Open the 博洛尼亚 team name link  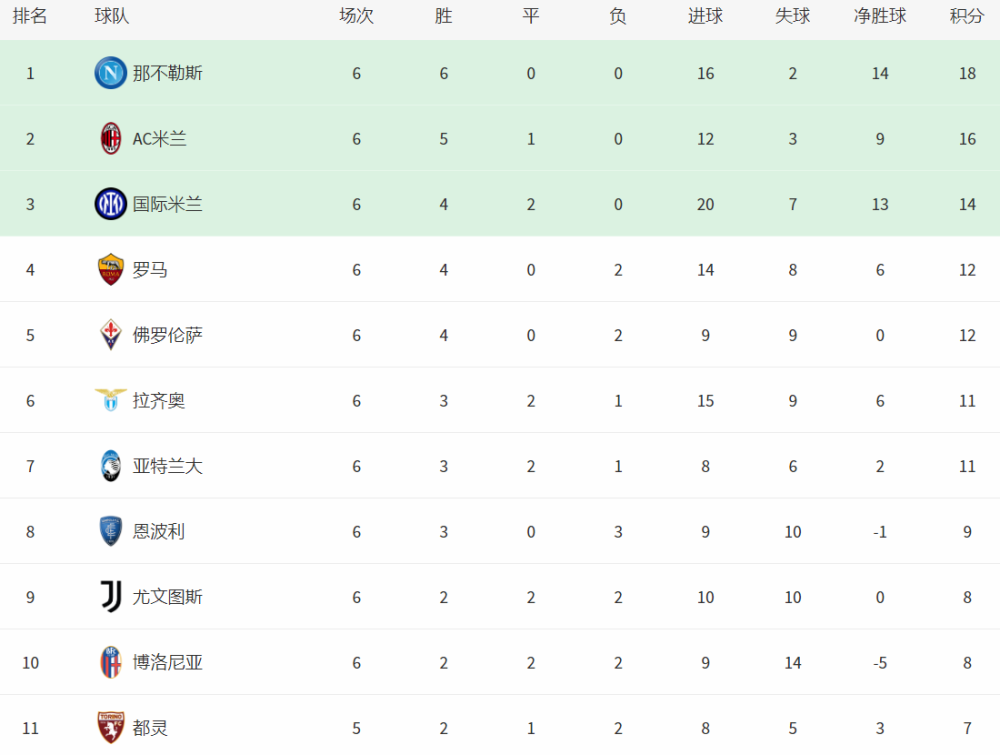(167, 663)
